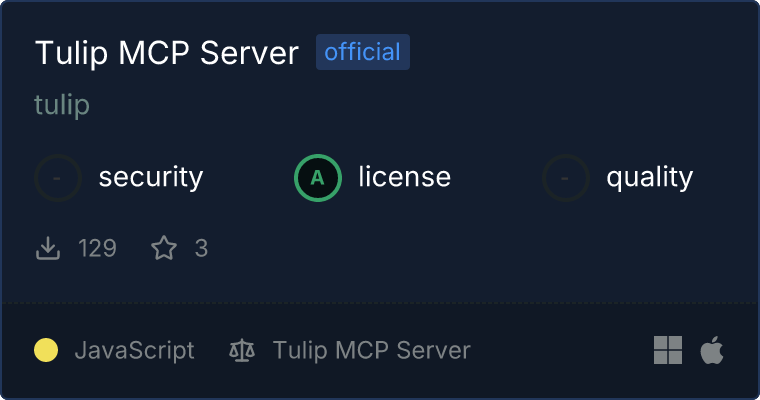Click the Windows platform icon

click(668, 350)
